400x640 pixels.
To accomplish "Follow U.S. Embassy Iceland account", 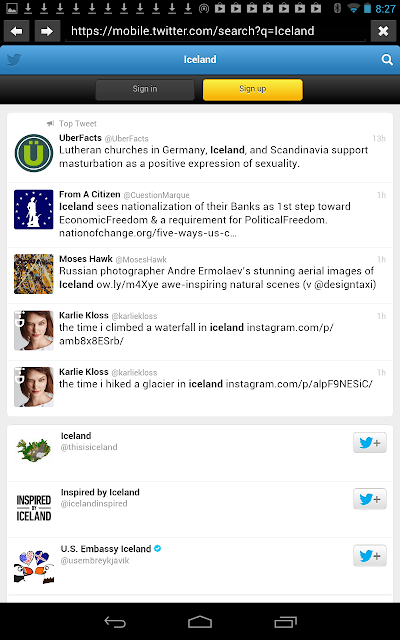I will [x=370, y=556].
